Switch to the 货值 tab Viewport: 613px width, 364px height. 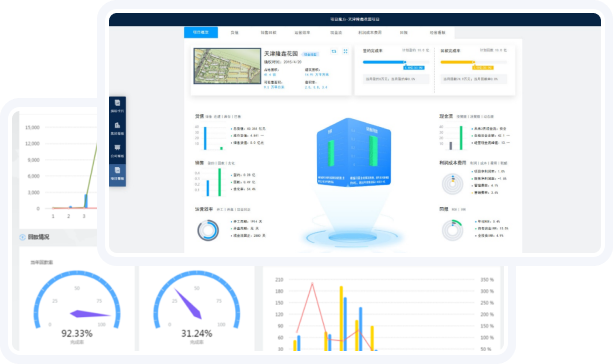coord(235,33)
